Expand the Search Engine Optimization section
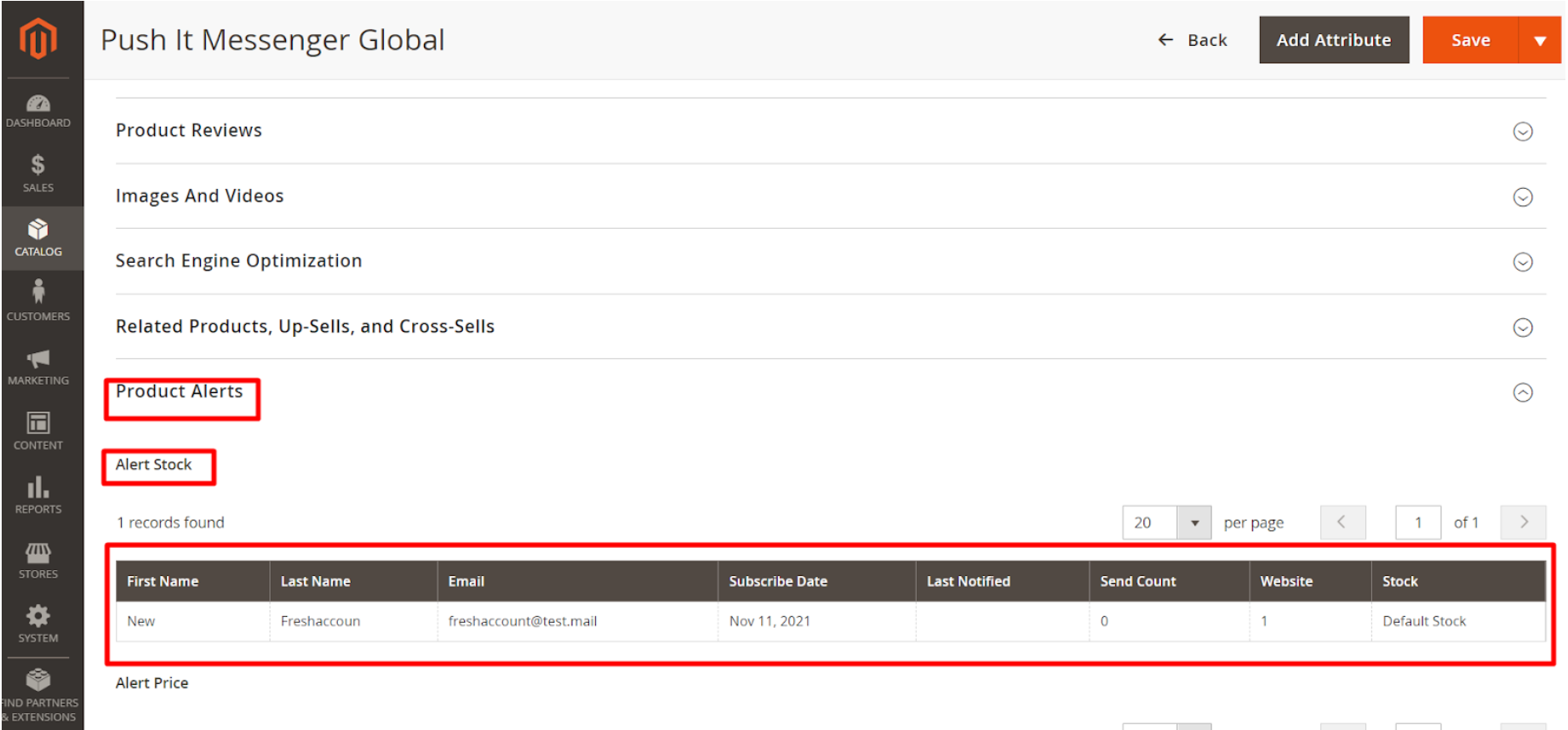 1523,261
